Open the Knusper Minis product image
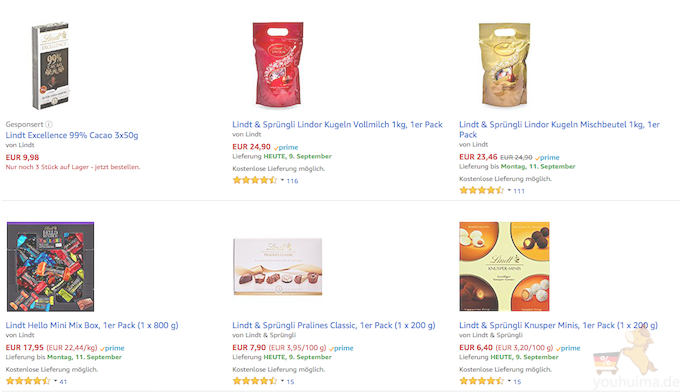This screenshot has width=680, height=392. (504, 266)
